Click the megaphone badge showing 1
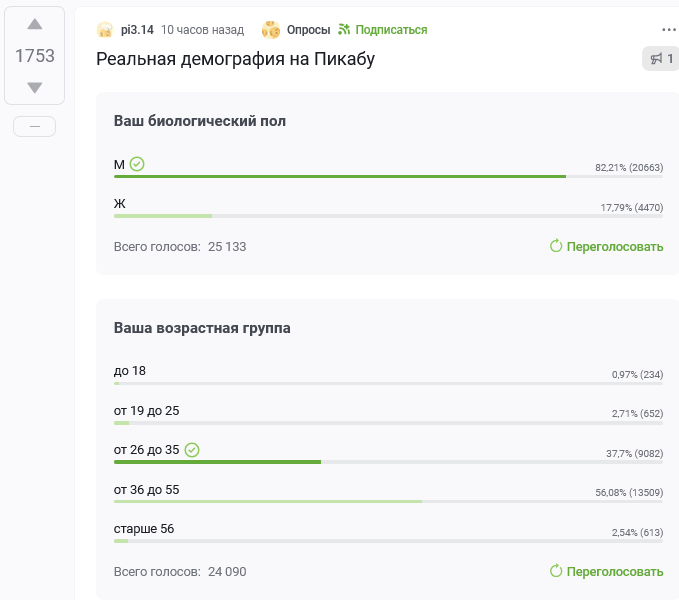679x600 pixels. [662, 59]
